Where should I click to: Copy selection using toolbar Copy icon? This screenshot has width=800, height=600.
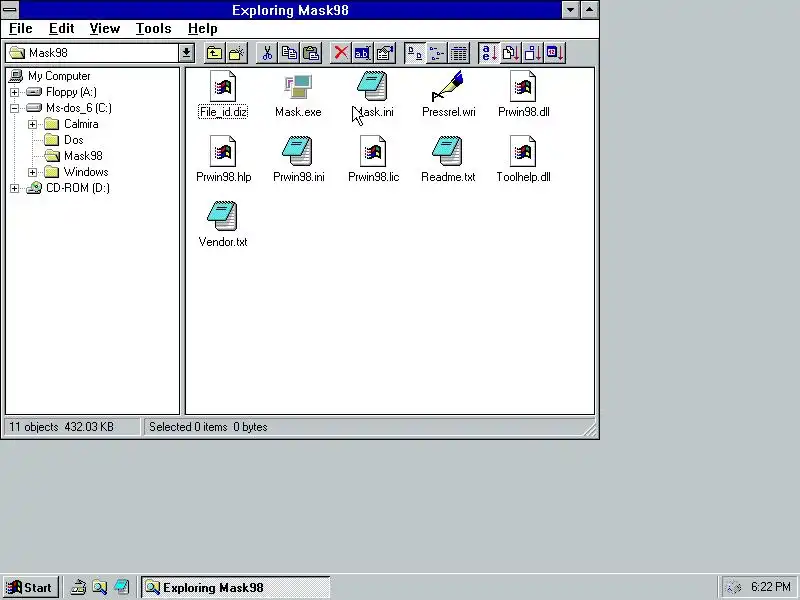pos(289,53)
